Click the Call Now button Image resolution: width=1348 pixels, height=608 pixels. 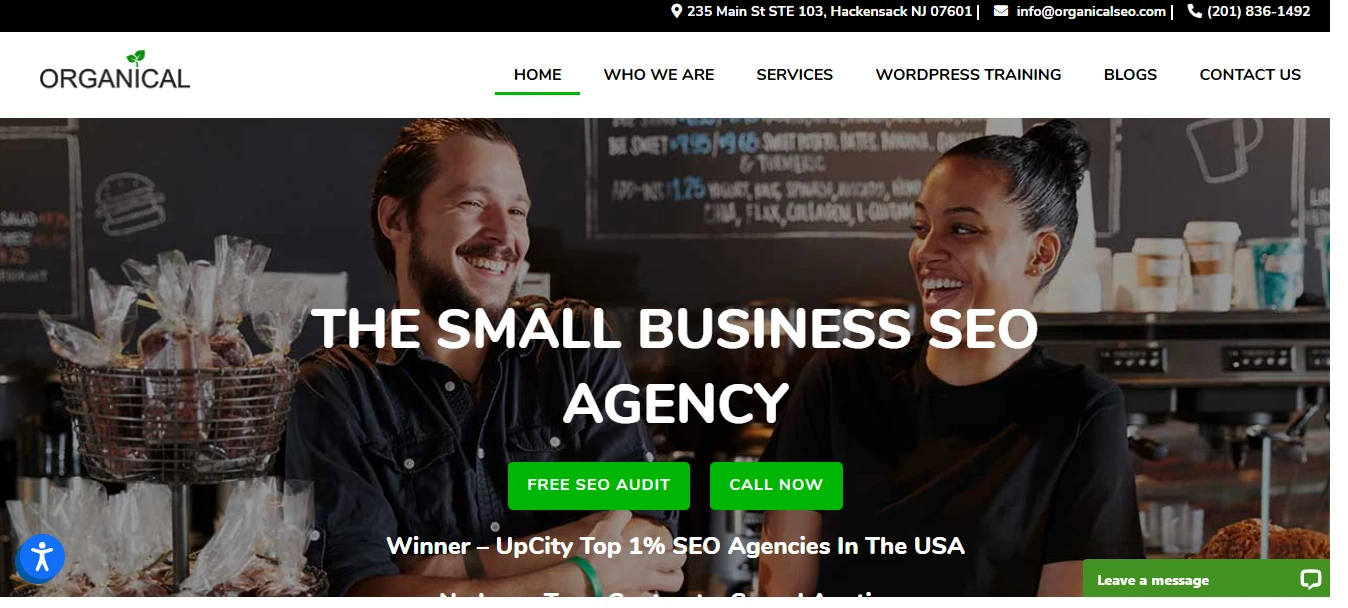pos(776,485)
